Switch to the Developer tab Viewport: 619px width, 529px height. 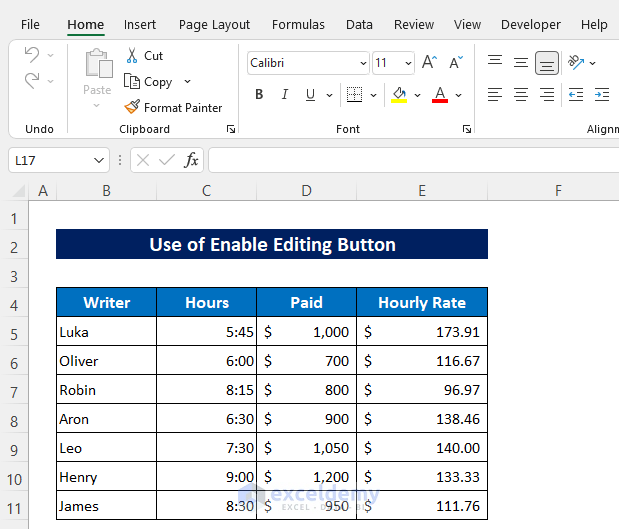click(x=531, y=24)
